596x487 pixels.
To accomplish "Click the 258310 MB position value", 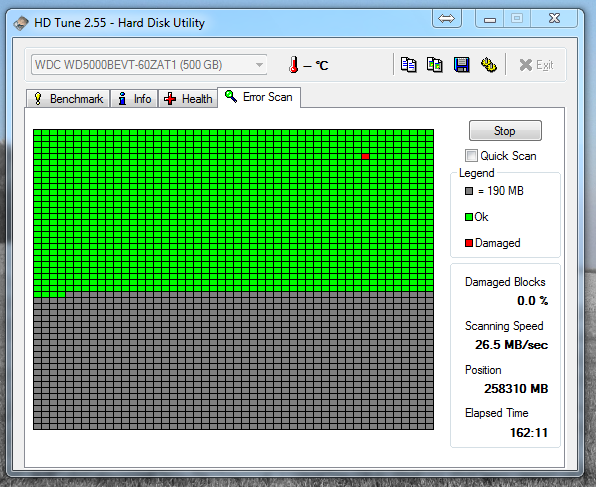I will pos(516,389).
